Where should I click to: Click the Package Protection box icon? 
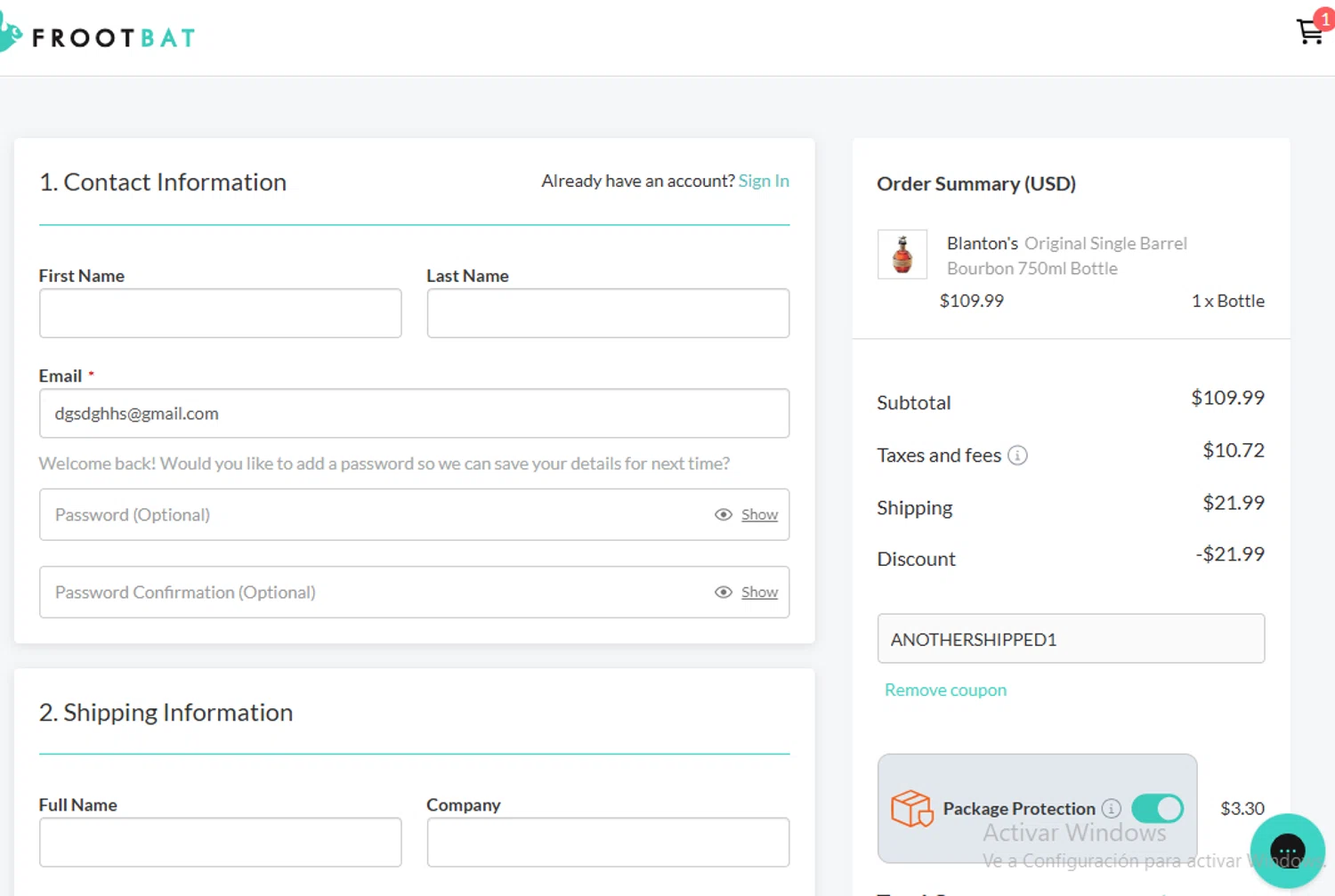911,808
